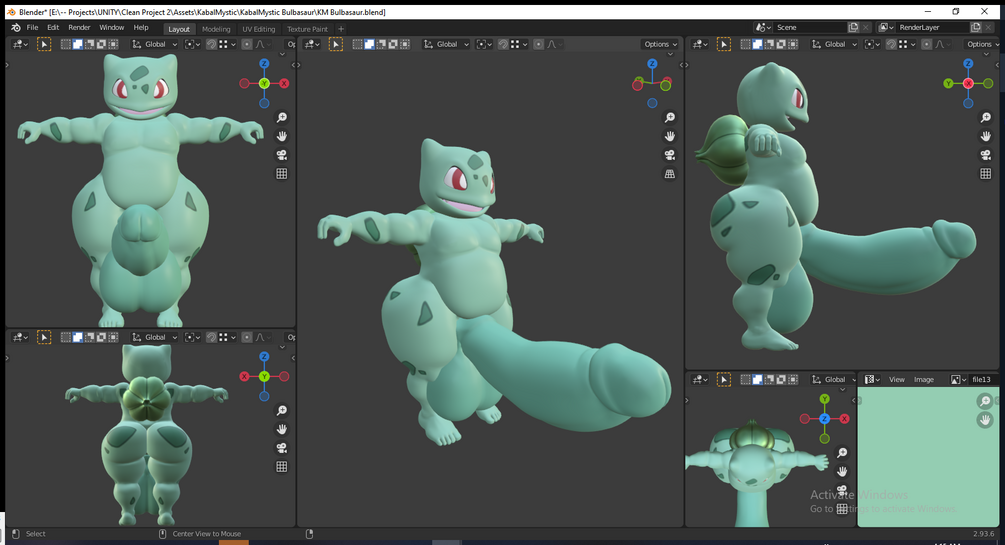Click zoom magnifier gizmo in side-view viewport
Screen dimensions: 1005x545
986,117
